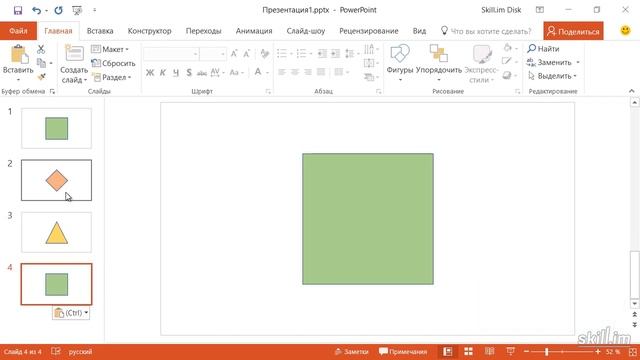Undo the last action
Viewport: 640px width, 360px height.
coord(37,10)
